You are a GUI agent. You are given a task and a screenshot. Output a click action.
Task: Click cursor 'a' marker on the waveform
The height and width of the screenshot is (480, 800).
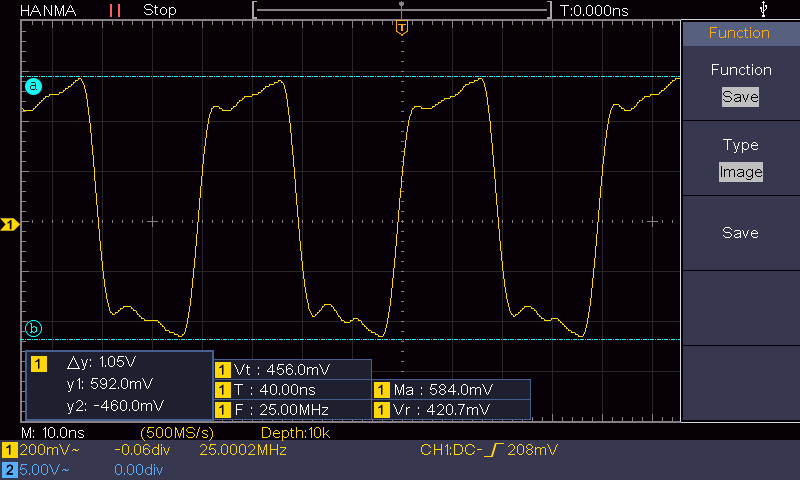click(33, 87)
